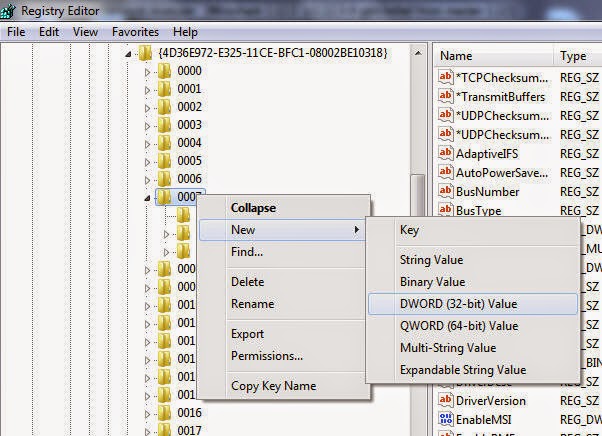The width and height of the screenshot is (602, 436).
Task: Choose Collapse in the context menu
Action: 253,208
